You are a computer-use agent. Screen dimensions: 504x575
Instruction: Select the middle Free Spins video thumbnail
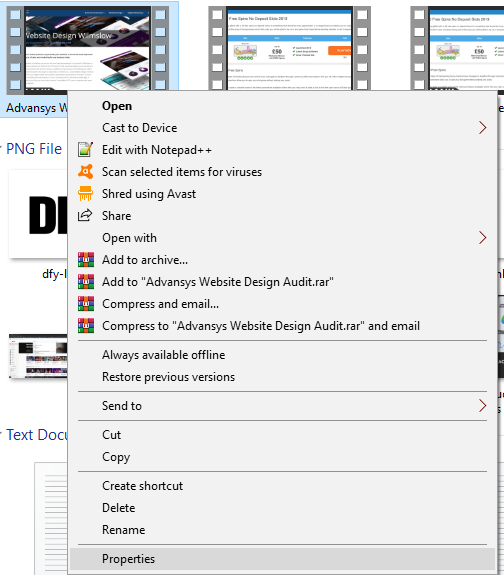point(289,48)
